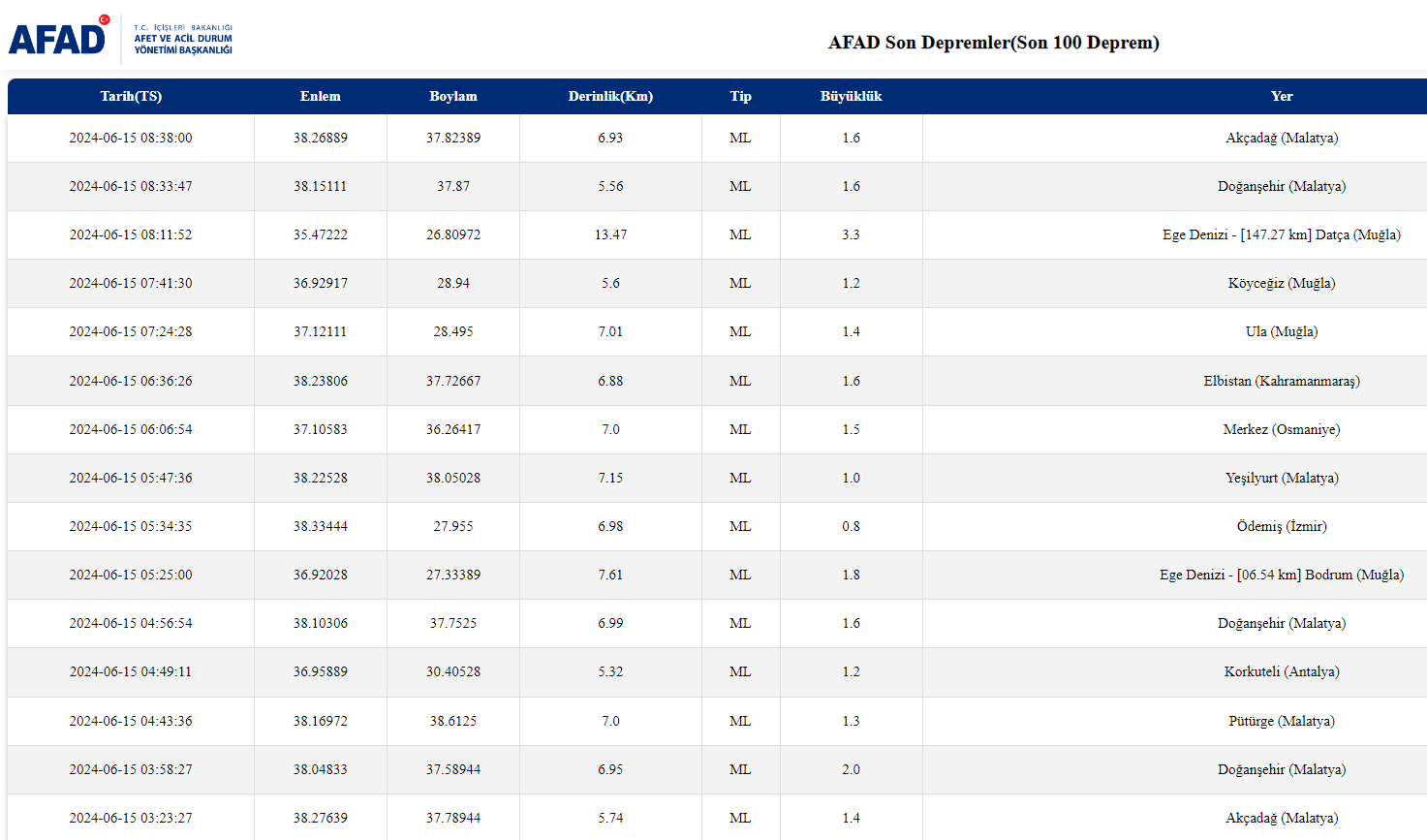Image resolution: width=1427 pixels, height=840 pixels.
Task: Click the latitude value 36.95889
Action: [x=321, y=671]
